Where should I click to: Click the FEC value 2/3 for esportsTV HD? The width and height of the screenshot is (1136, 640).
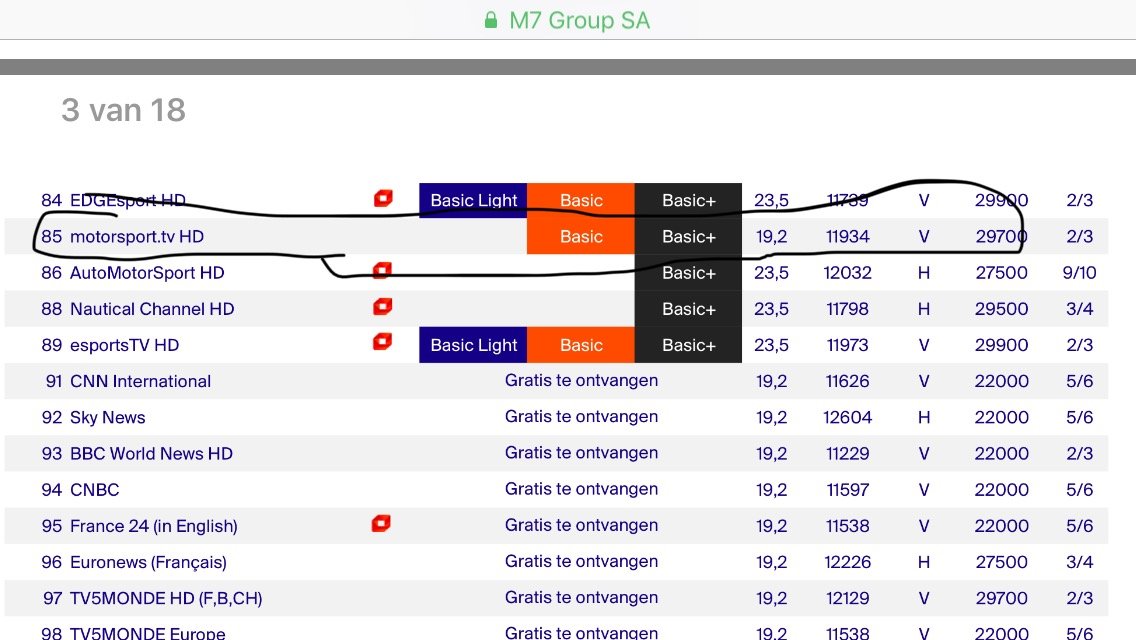click(x=1079, y=345)
